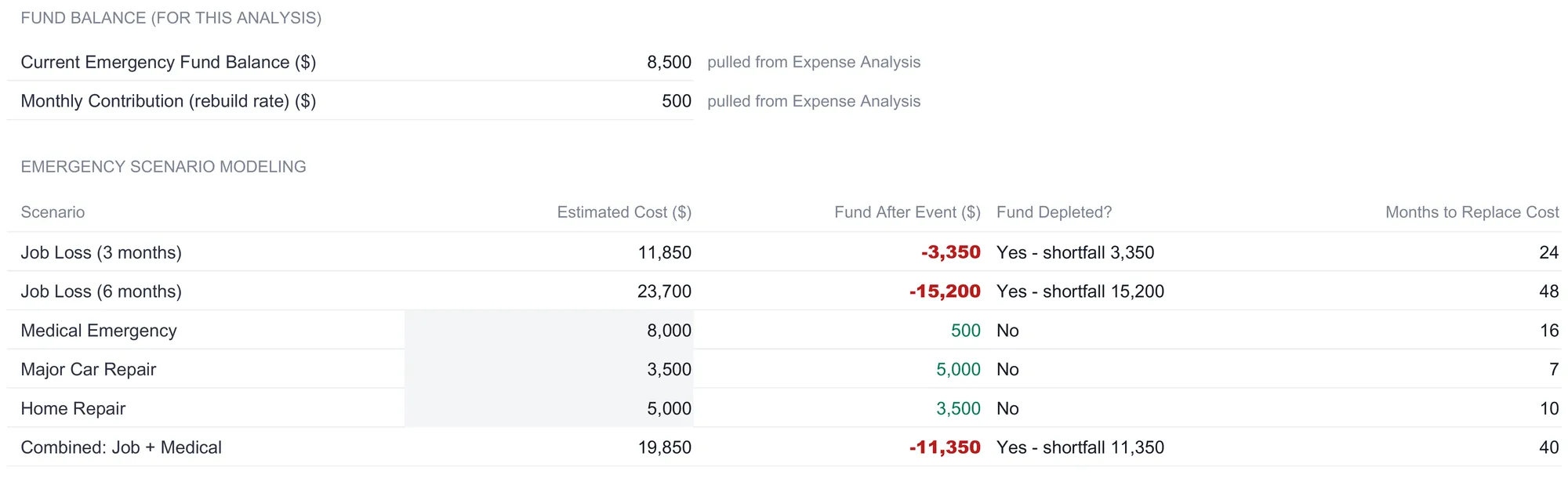Click months value 24 for Job Loss 3 months
The height and width of the screenshot is (478, 1568).
pyautogui.click(x=1549, y=252)
